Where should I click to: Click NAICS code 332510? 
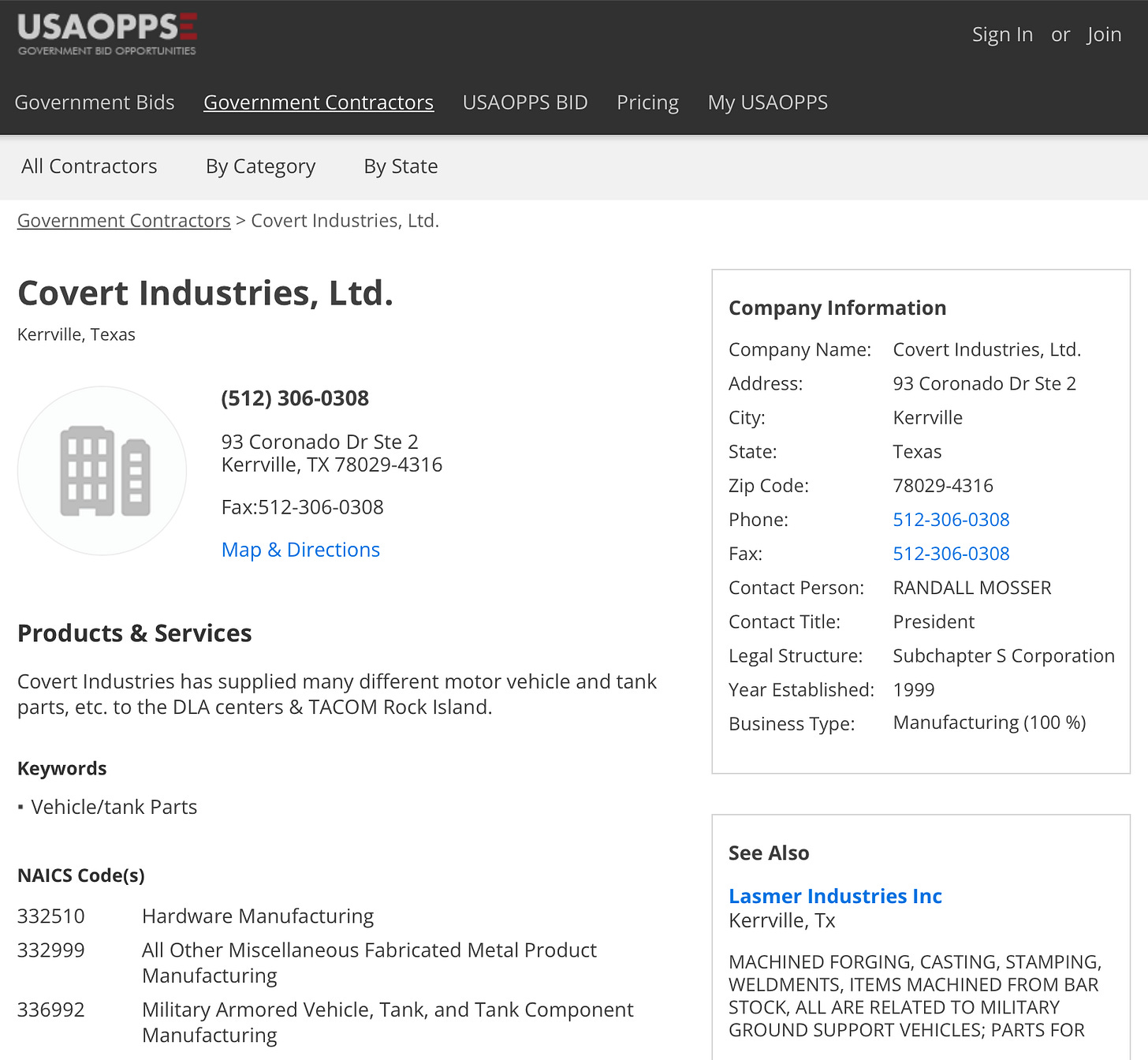click(x=51, y=916)
